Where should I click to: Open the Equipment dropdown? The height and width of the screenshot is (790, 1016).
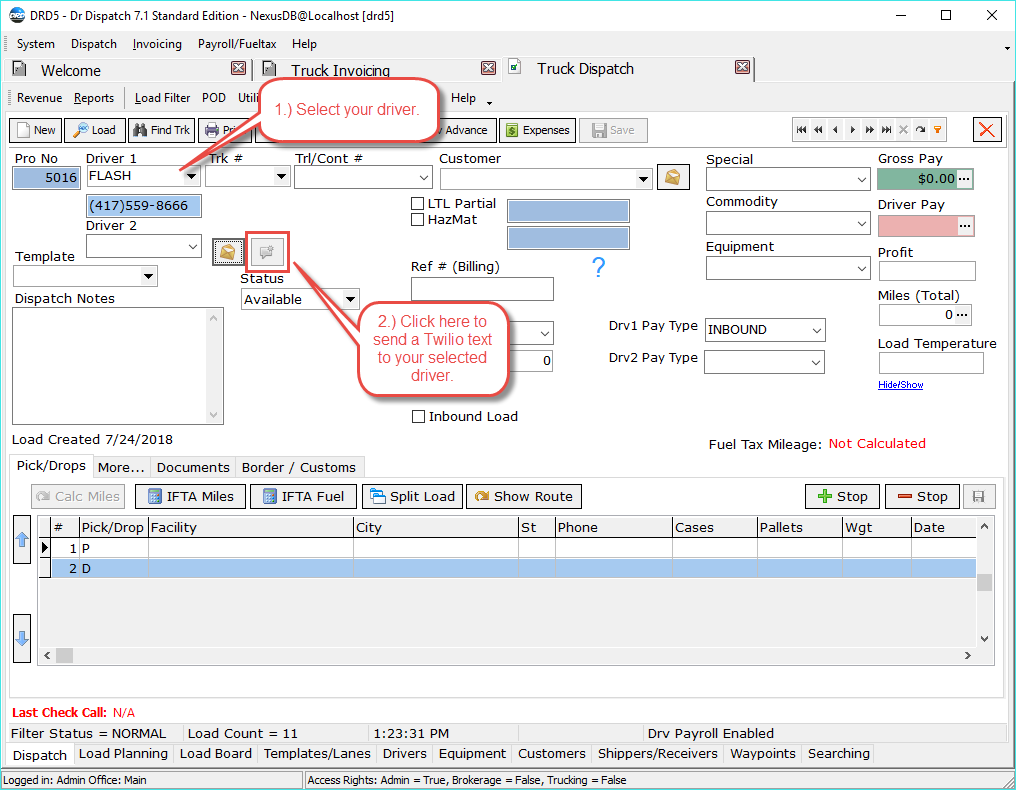point(862,268)
